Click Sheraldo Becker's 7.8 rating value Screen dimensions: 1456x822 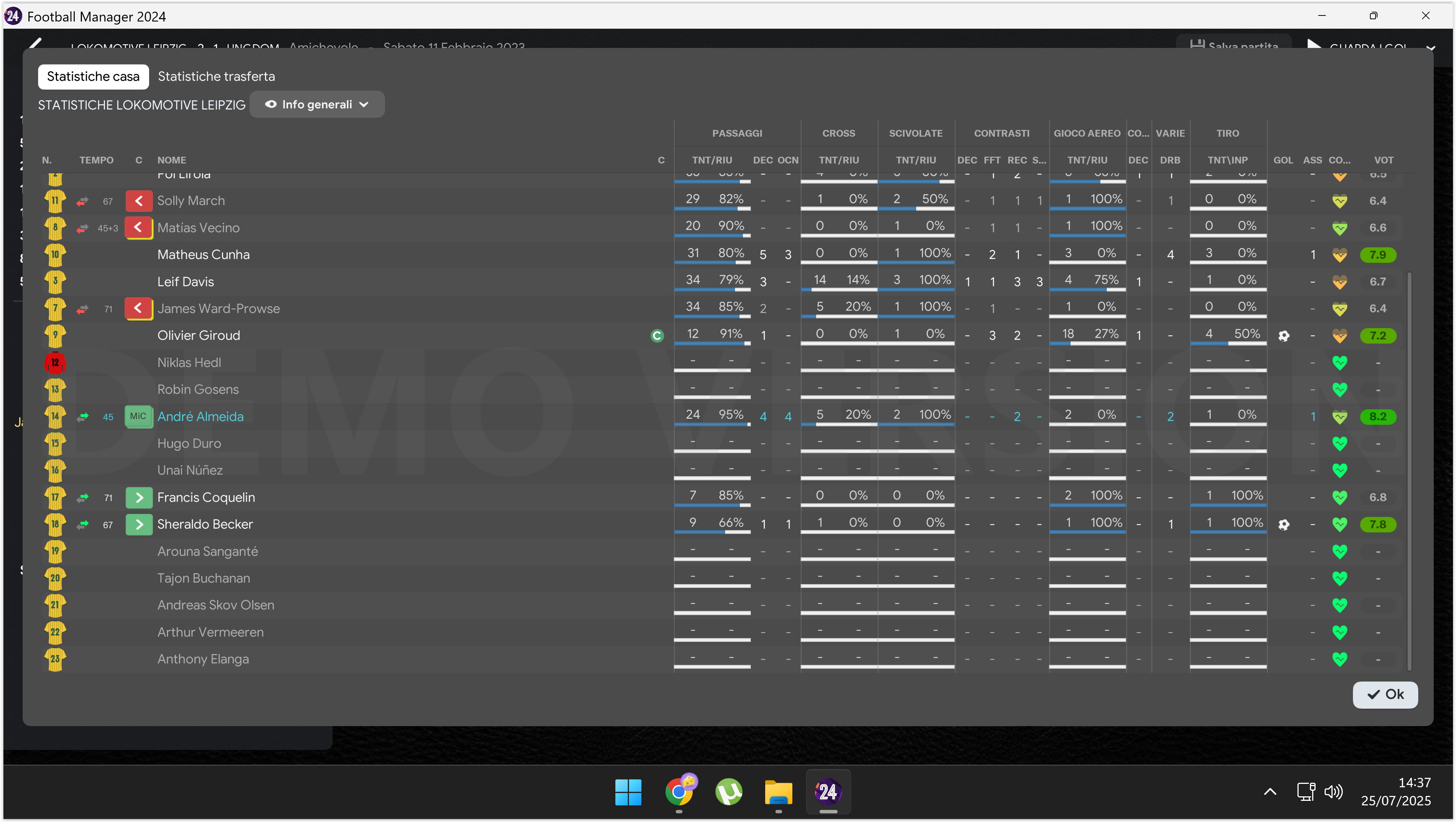[x=1378, y=524]
